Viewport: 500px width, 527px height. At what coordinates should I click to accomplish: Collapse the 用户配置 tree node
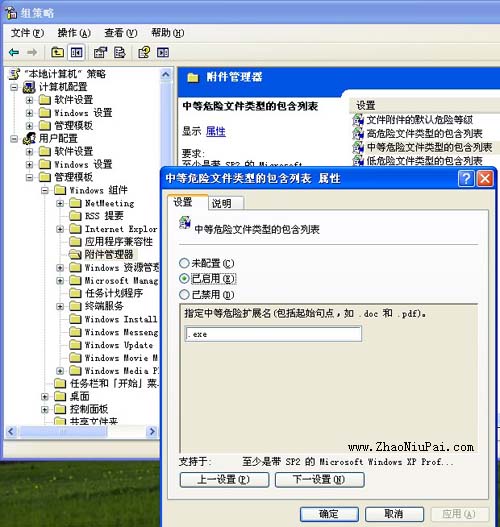tap(14, 138)
